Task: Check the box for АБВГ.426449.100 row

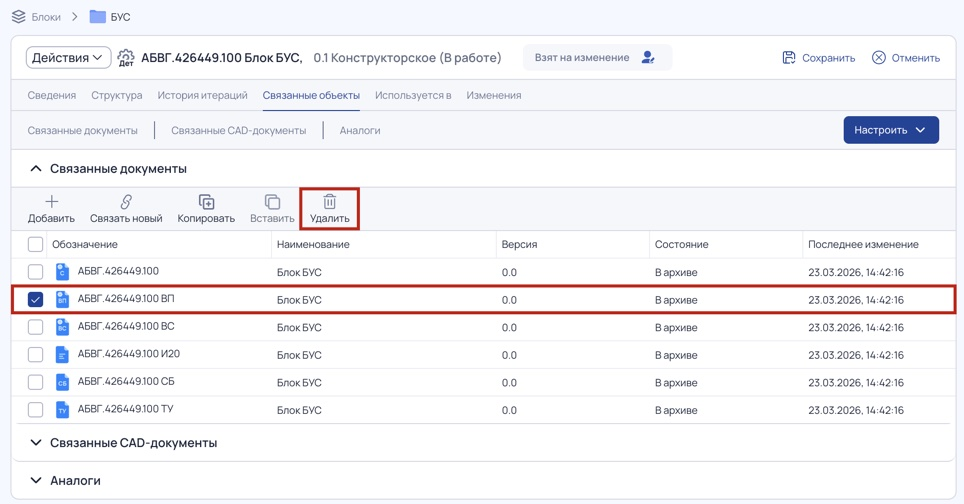Action: (x=36, y=272)
